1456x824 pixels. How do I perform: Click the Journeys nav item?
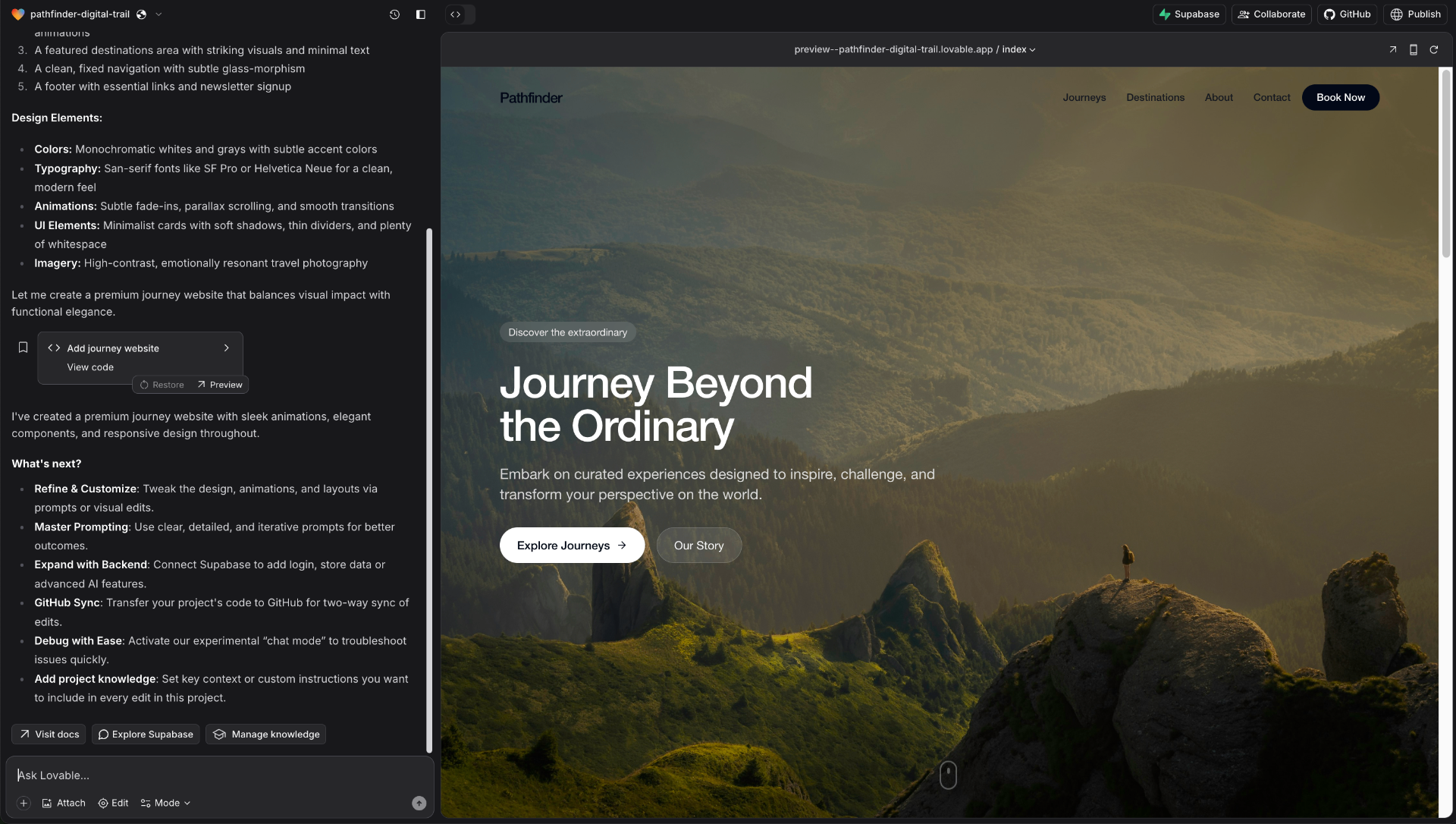pos(1084,98)
